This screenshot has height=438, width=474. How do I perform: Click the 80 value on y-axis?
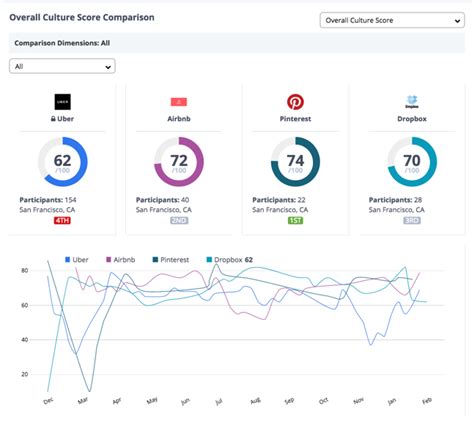(25, 271)
